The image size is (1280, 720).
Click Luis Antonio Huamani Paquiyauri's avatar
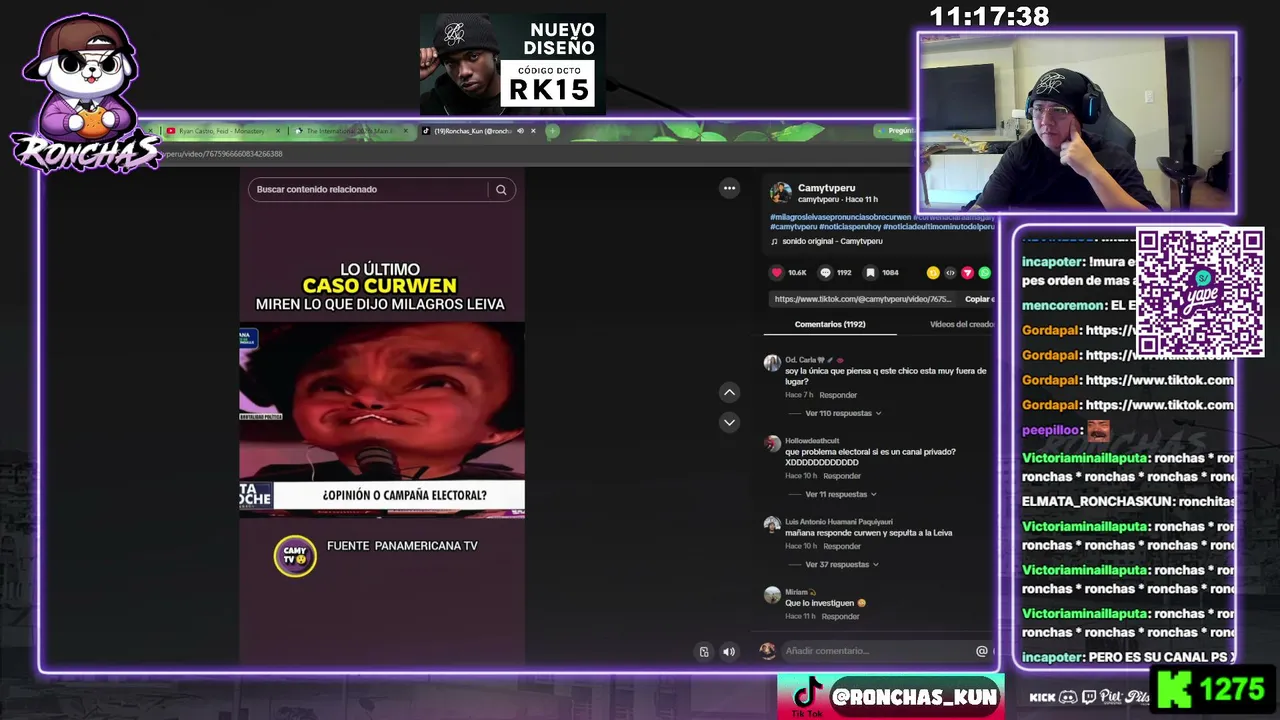[772, 524]
